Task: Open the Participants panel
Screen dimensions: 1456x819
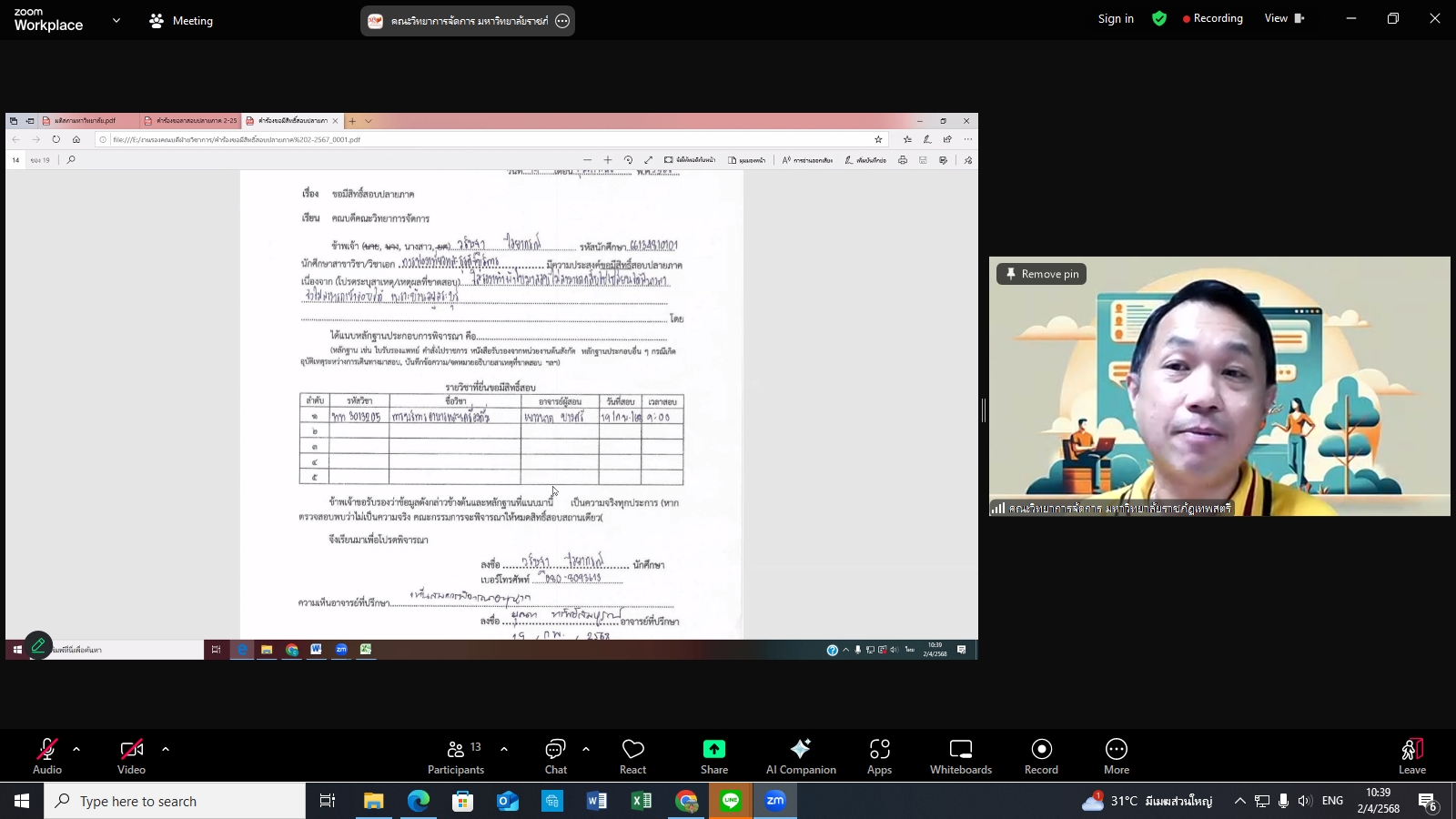Action: point(456,755)
